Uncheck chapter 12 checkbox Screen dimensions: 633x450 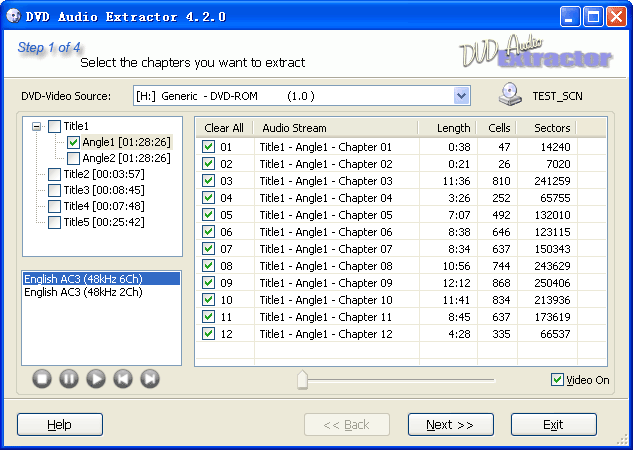[208, 333]
